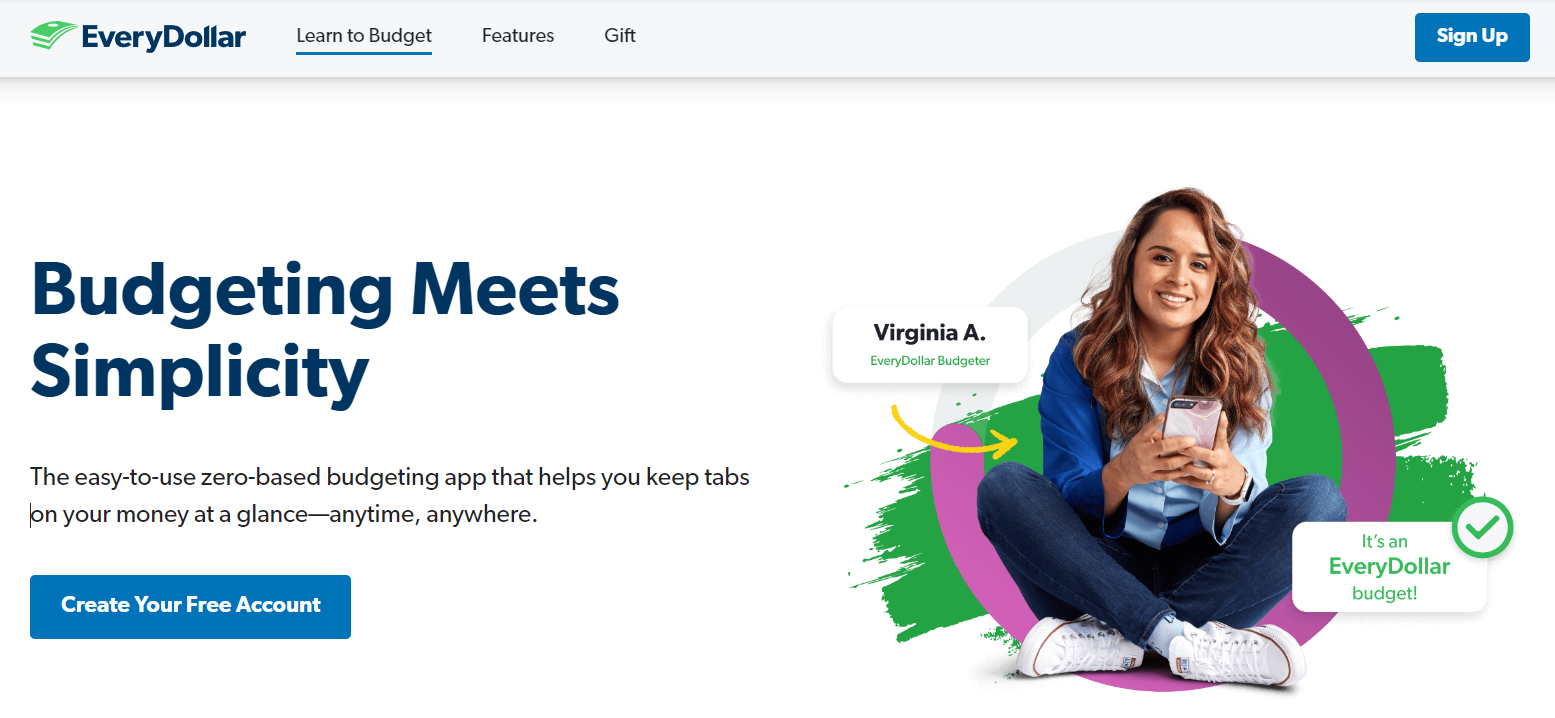This screenshot has height=718, width=1555.
Task: Click the green checkmark circle badge
Action: [x=1482, y=528]
